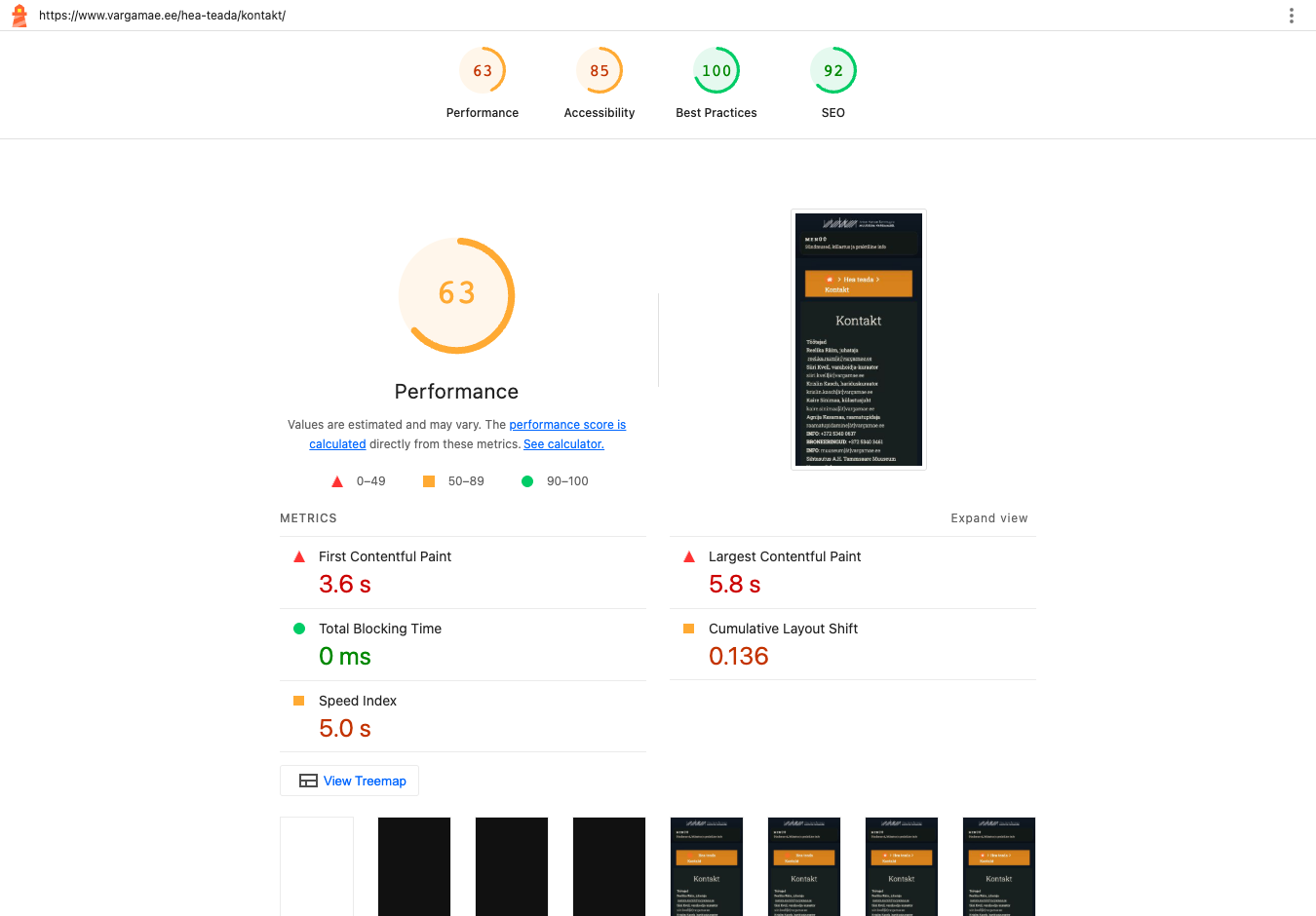Click the orange square 50–89 legend icon

pos(429,481)
